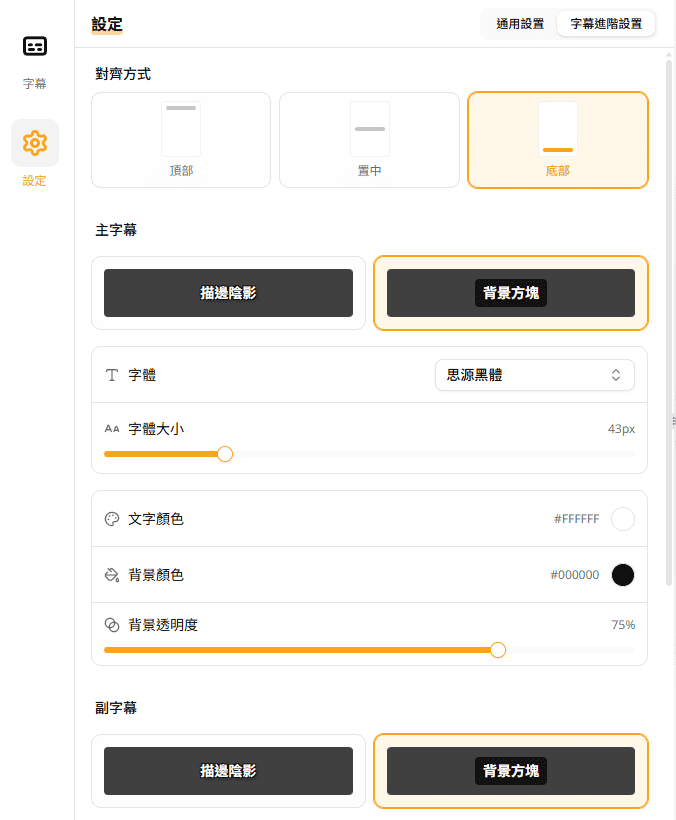Choose 背景方塊 style for main subtitle
Viewport: 676px width, 820px height.
pos(510,293)
